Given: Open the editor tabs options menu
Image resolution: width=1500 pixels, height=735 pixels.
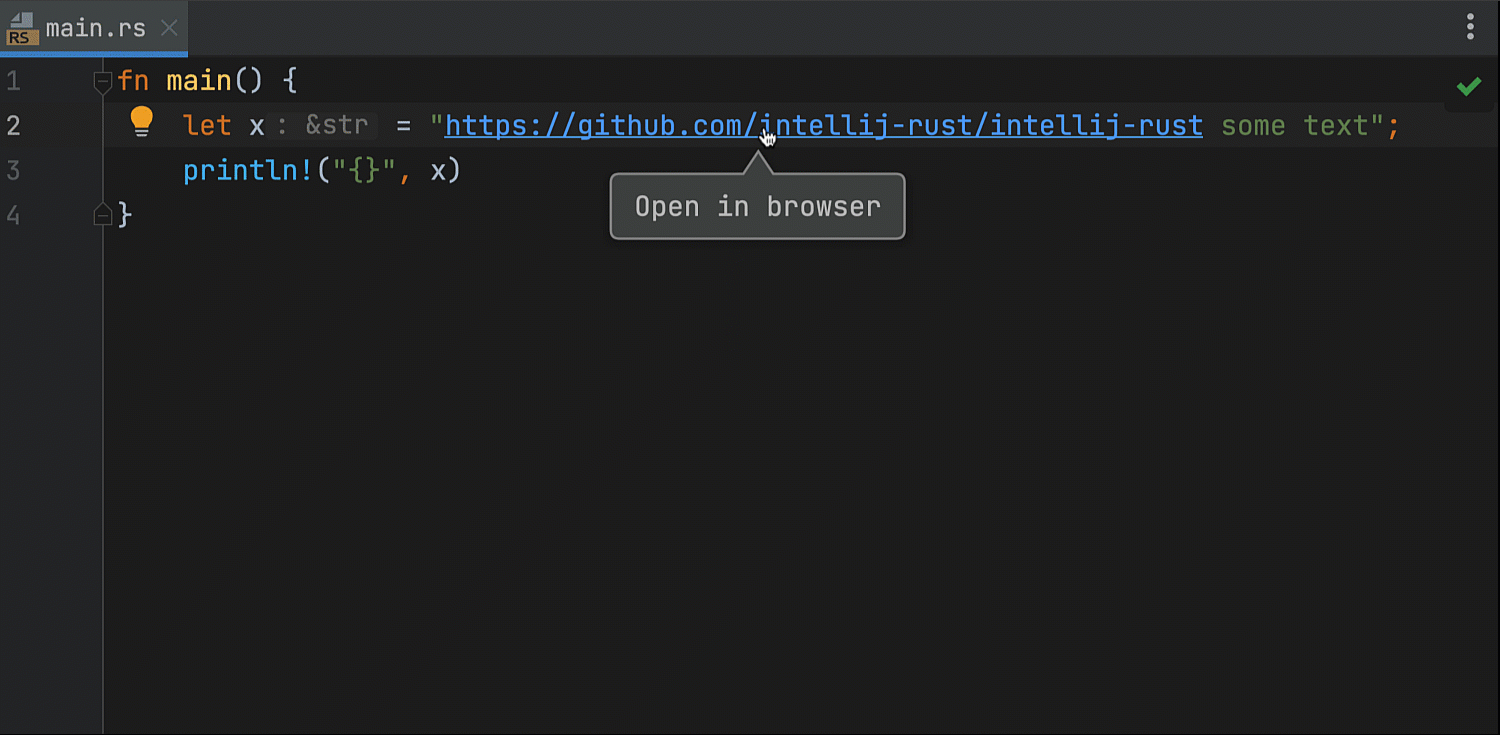Looking at the screenshot, I should point(1470,27).
